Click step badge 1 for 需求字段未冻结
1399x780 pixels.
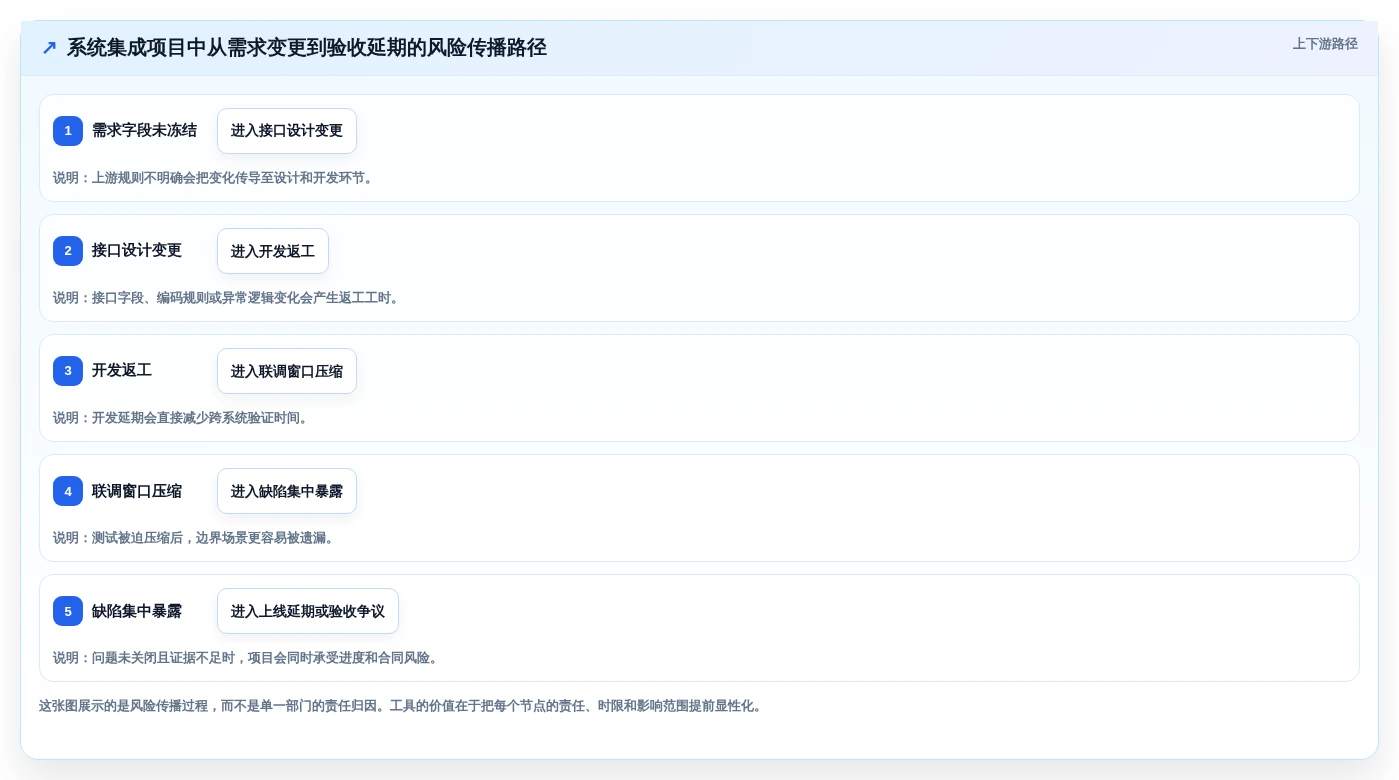coord(68,131)
